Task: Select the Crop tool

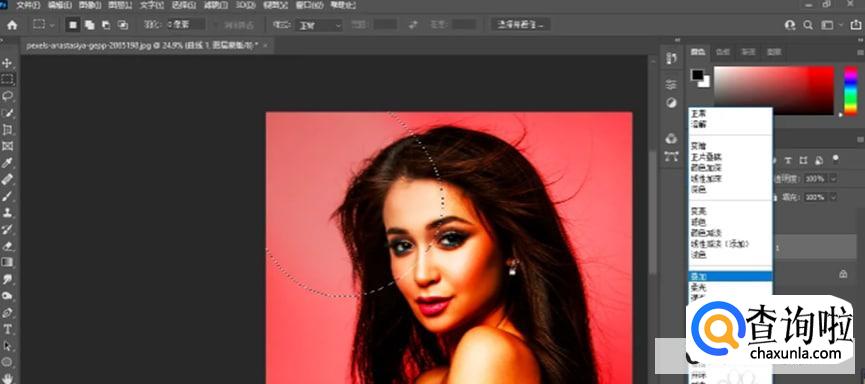Action: pos(7,130)
